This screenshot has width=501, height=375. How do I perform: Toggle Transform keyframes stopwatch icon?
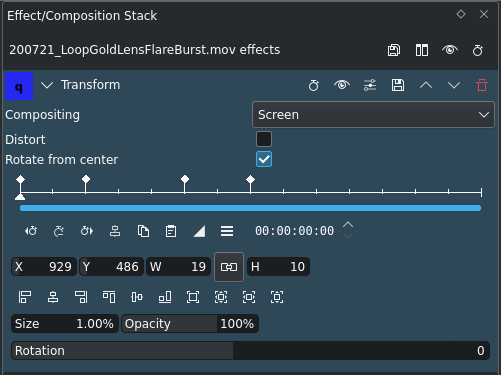[x=314, y=85]
